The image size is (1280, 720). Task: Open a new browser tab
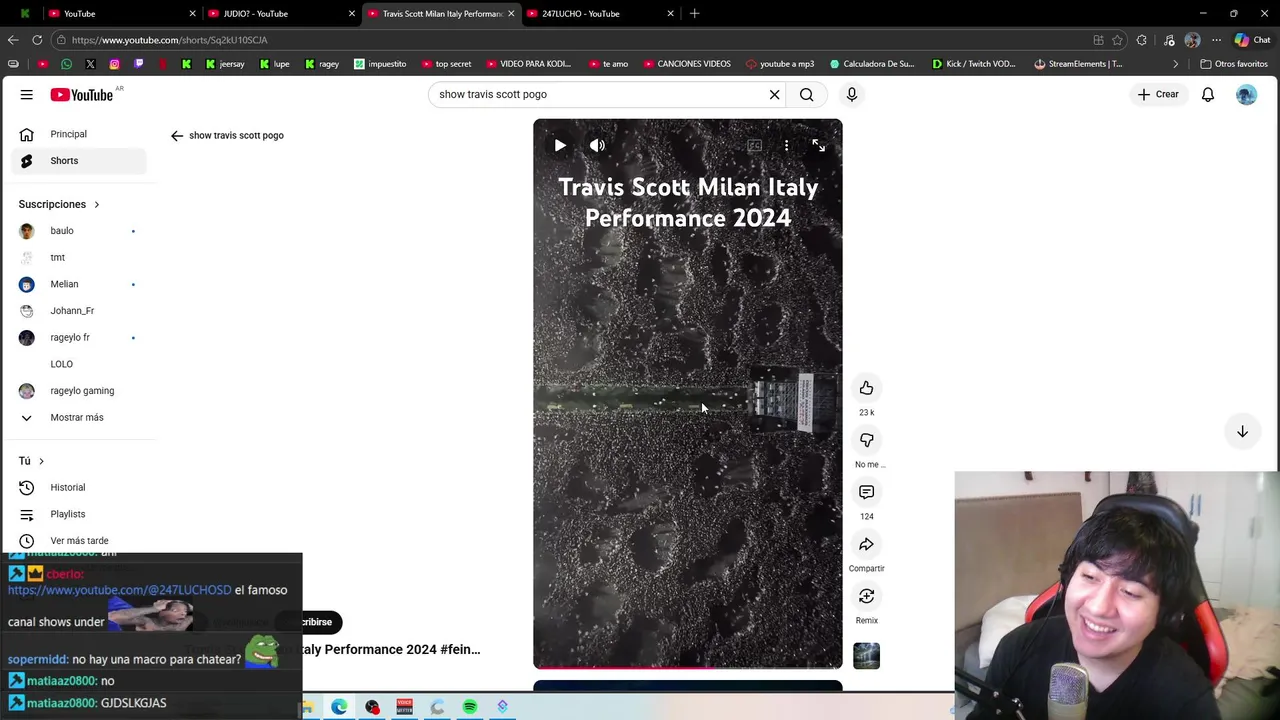click(x=694, y=13)
